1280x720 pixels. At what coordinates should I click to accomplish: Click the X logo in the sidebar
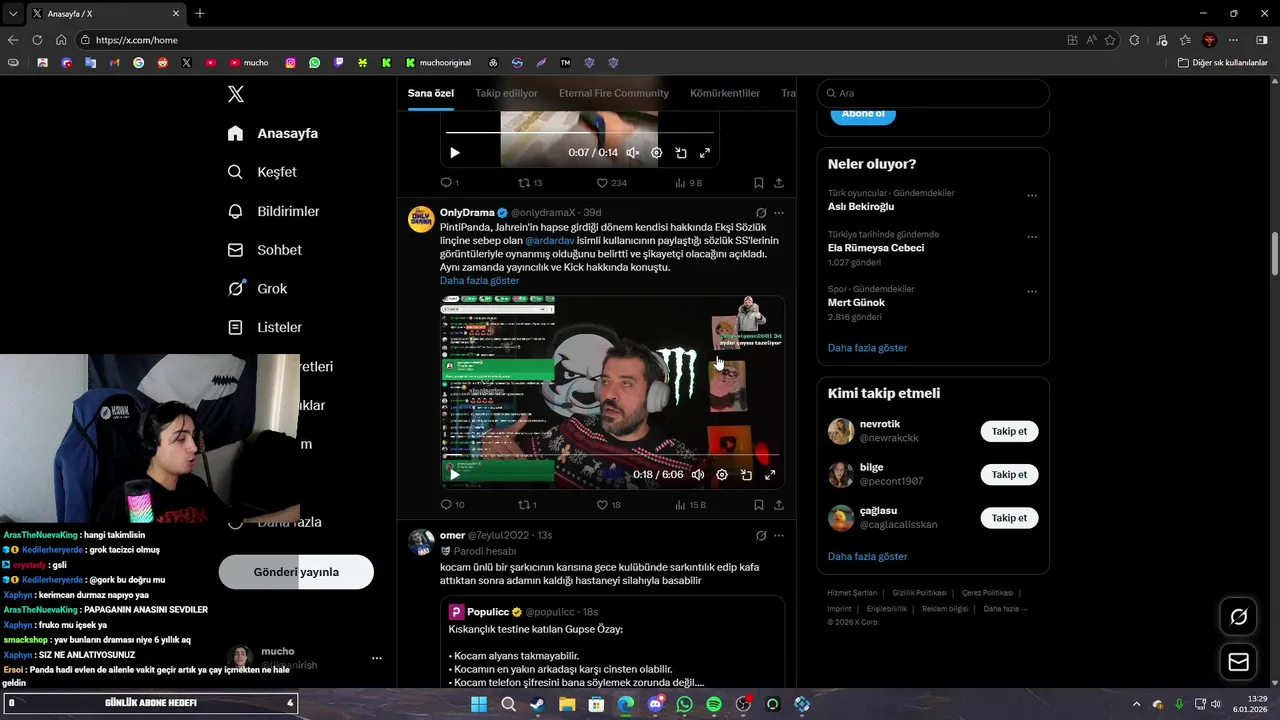click(x=235, y=94)
